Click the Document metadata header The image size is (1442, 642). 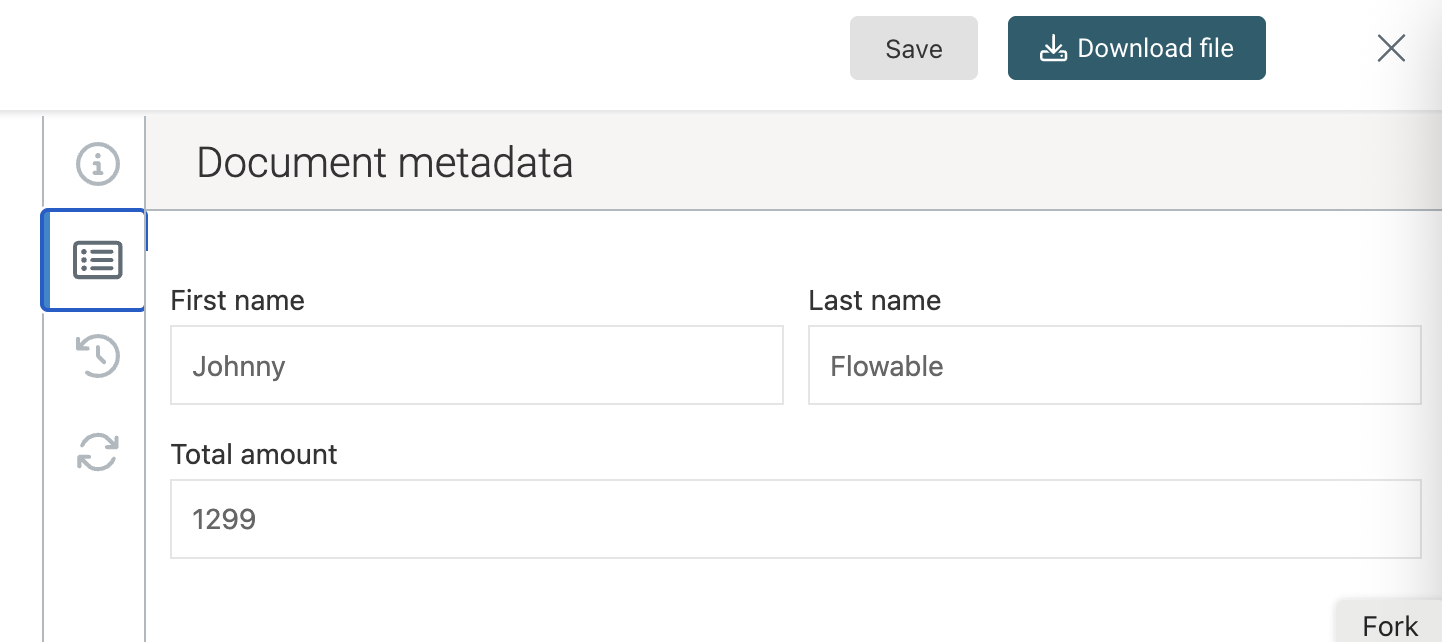click(x=385, y=162)
